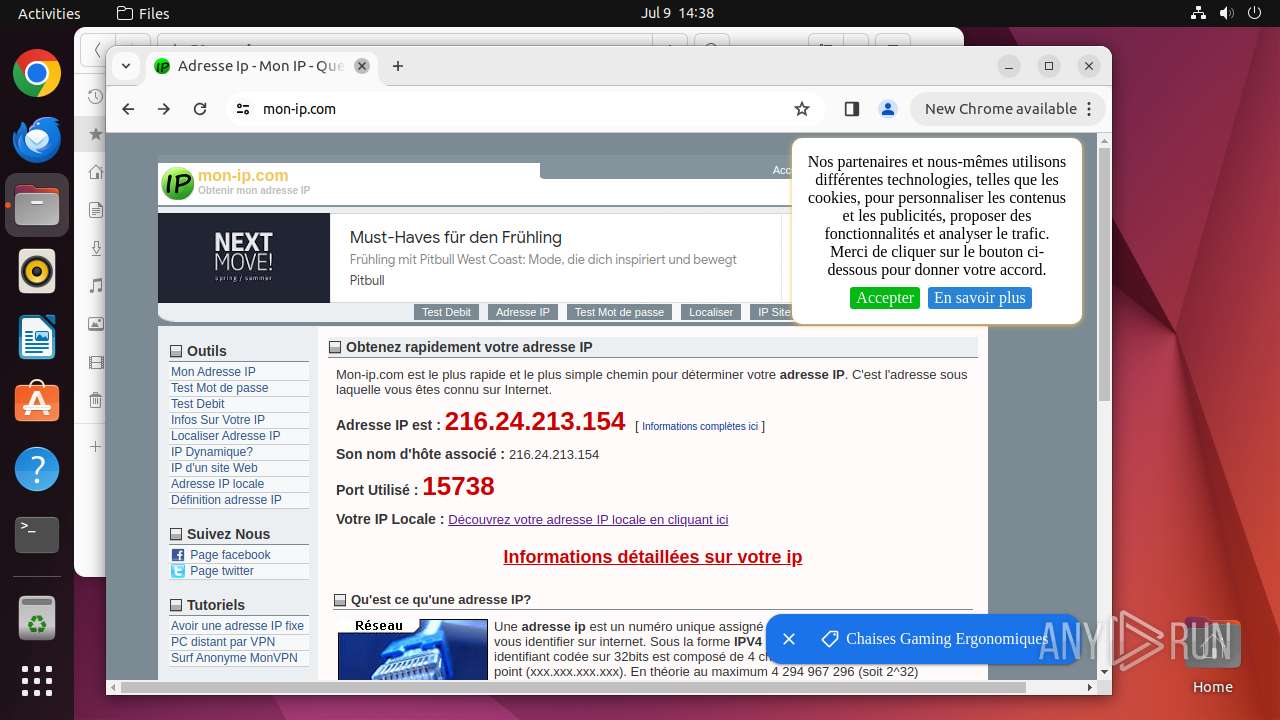Open Informations détaillées sur votre ip
1280x720 pixels.
(652, 557)
